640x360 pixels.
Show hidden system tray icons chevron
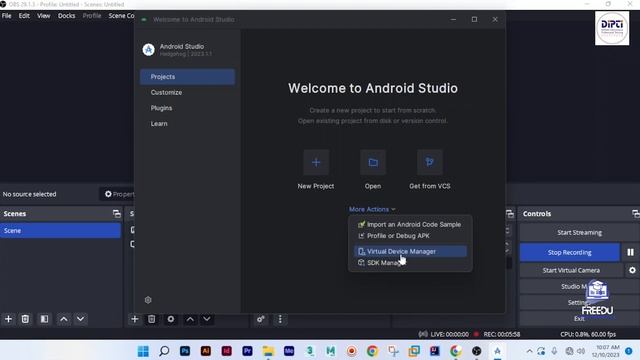pos(529,351)
